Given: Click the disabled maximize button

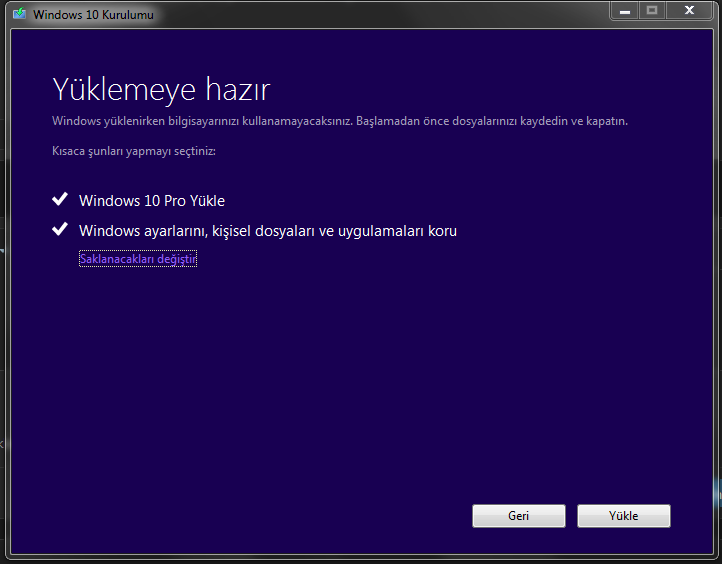Looking at the screenshot, I should [x=652, y=11].
